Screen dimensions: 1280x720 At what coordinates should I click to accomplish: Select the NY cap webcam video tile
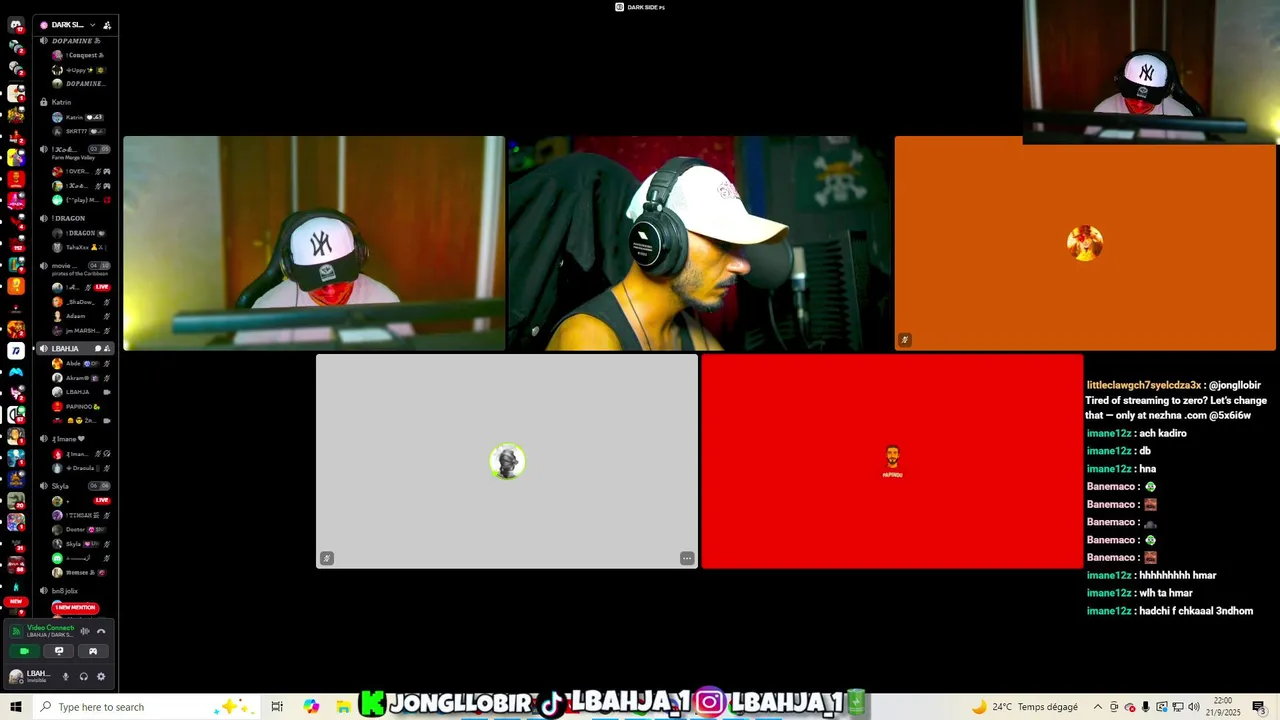[314, 243]
